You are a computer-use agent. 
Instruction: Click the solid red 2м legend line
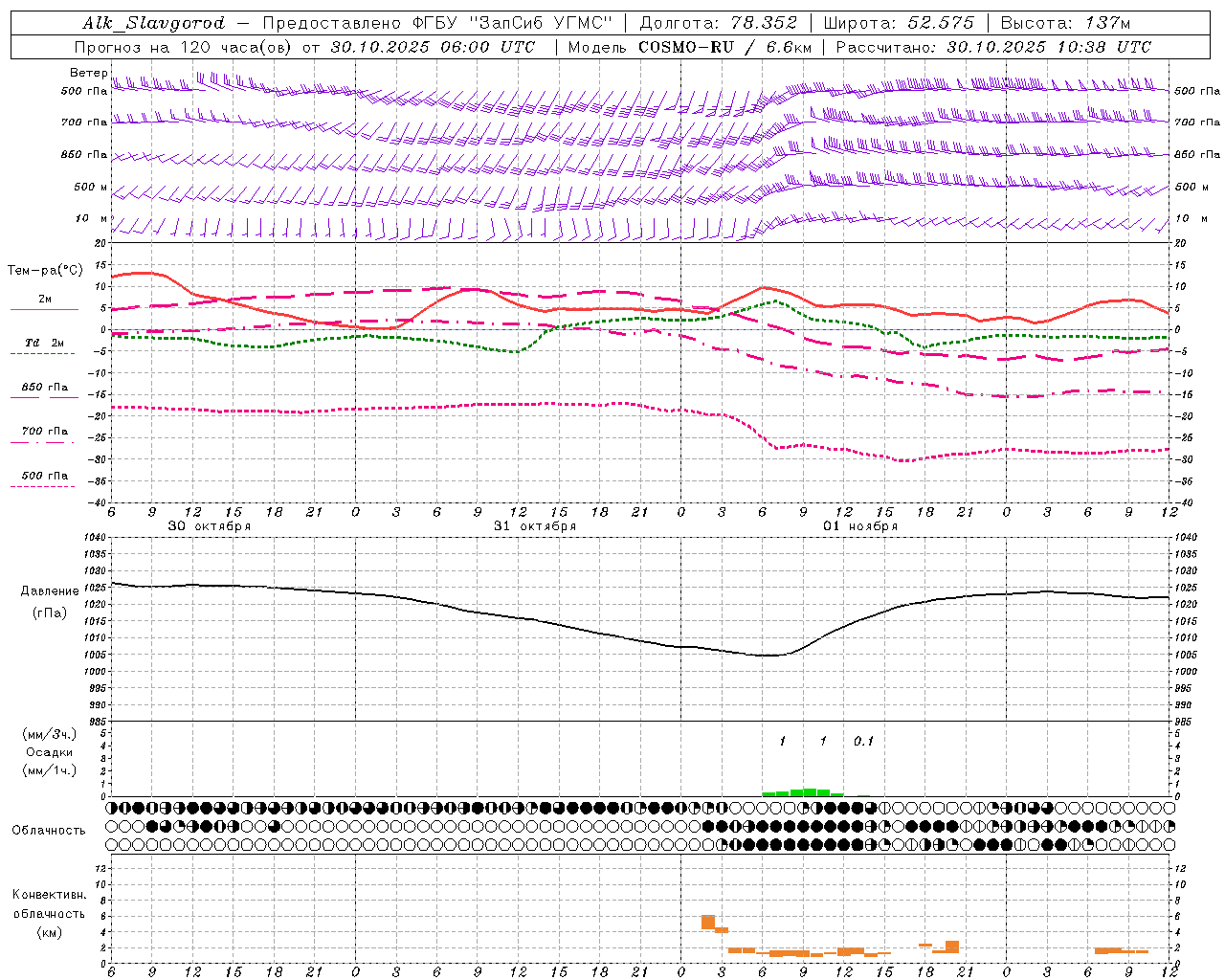pos(44,310)
